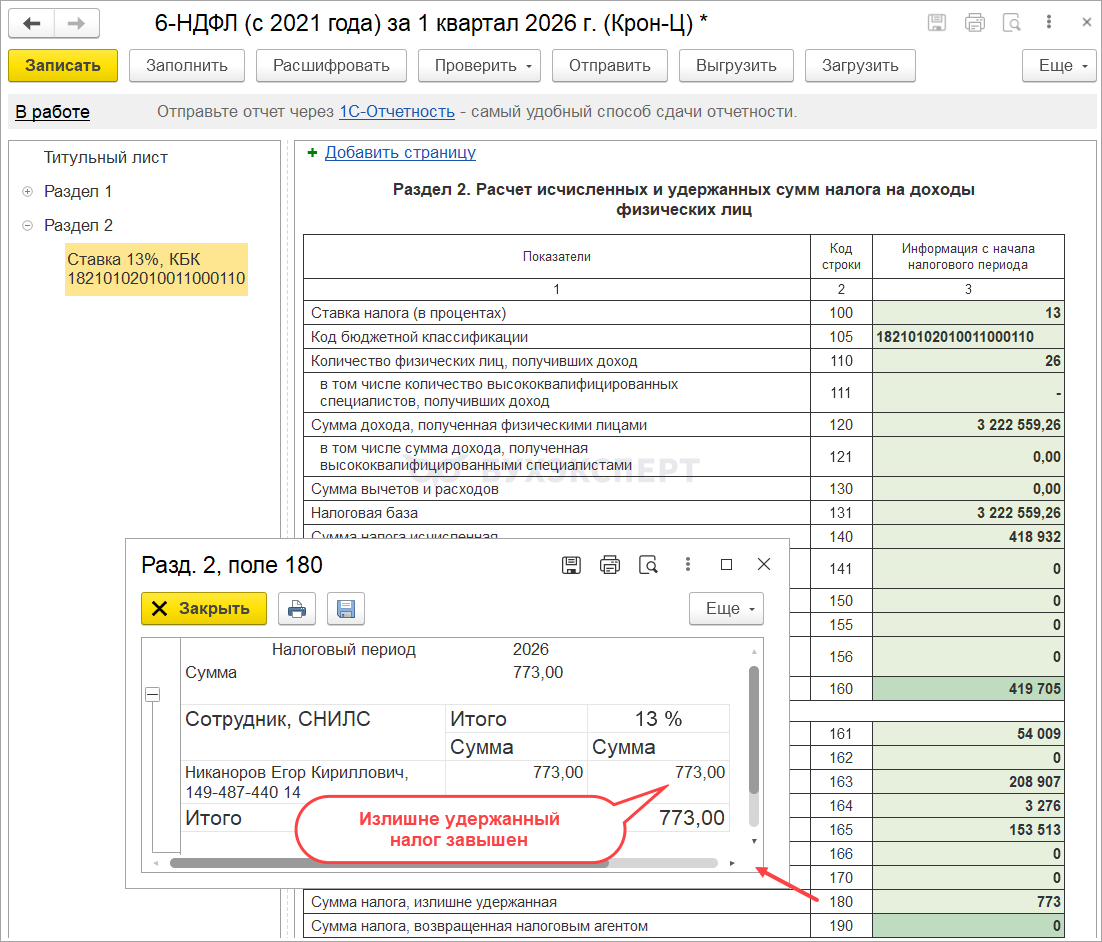Image resolution: width=1102 pixels, height=942 pixels.
Task: Click the printer icon in main title bar
Action: 974,24
